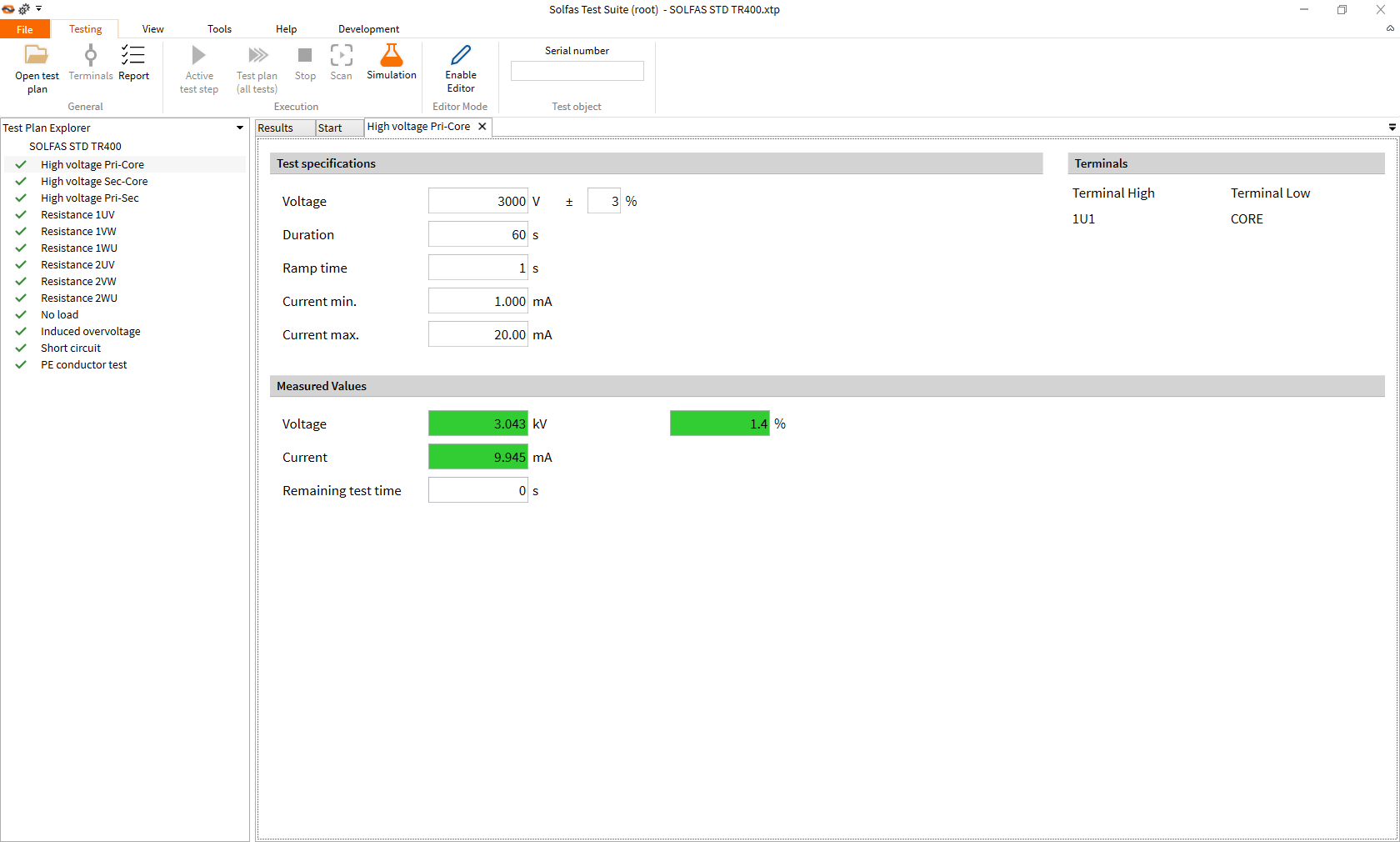
Task: Click the Open test plan folder icon
Action: [x=37, y=56]
